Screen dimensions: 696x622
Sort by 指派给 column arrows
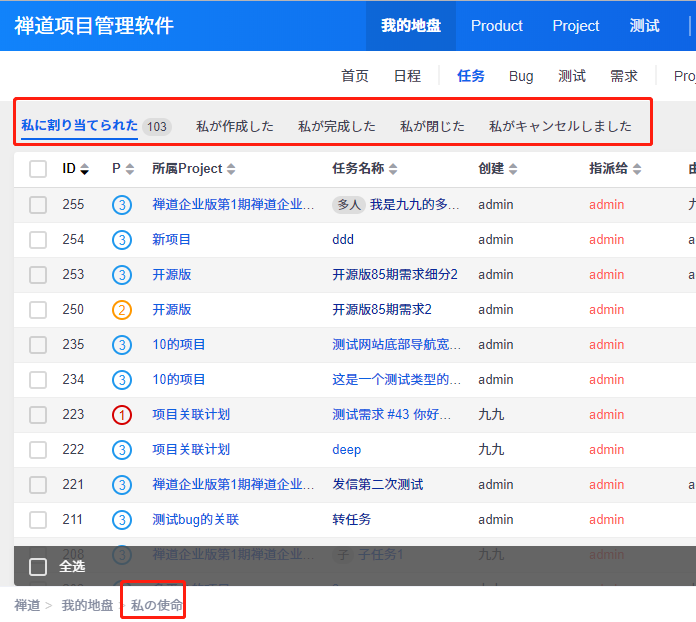click(637, 169)
